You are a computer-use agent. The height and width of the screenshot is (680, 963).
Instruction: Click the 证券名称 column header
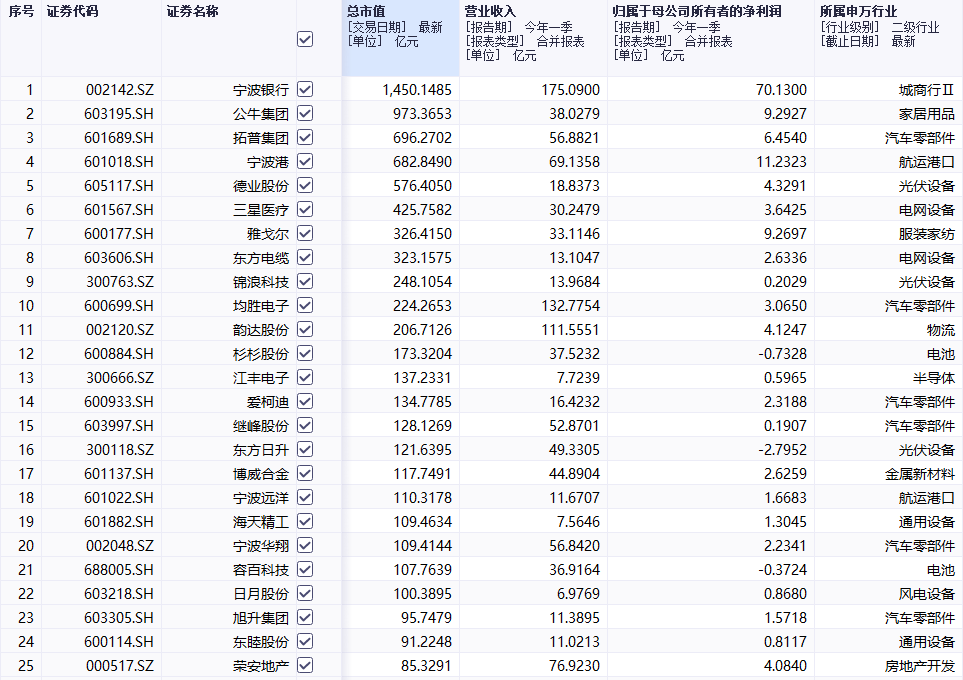(x=192, y=11)
